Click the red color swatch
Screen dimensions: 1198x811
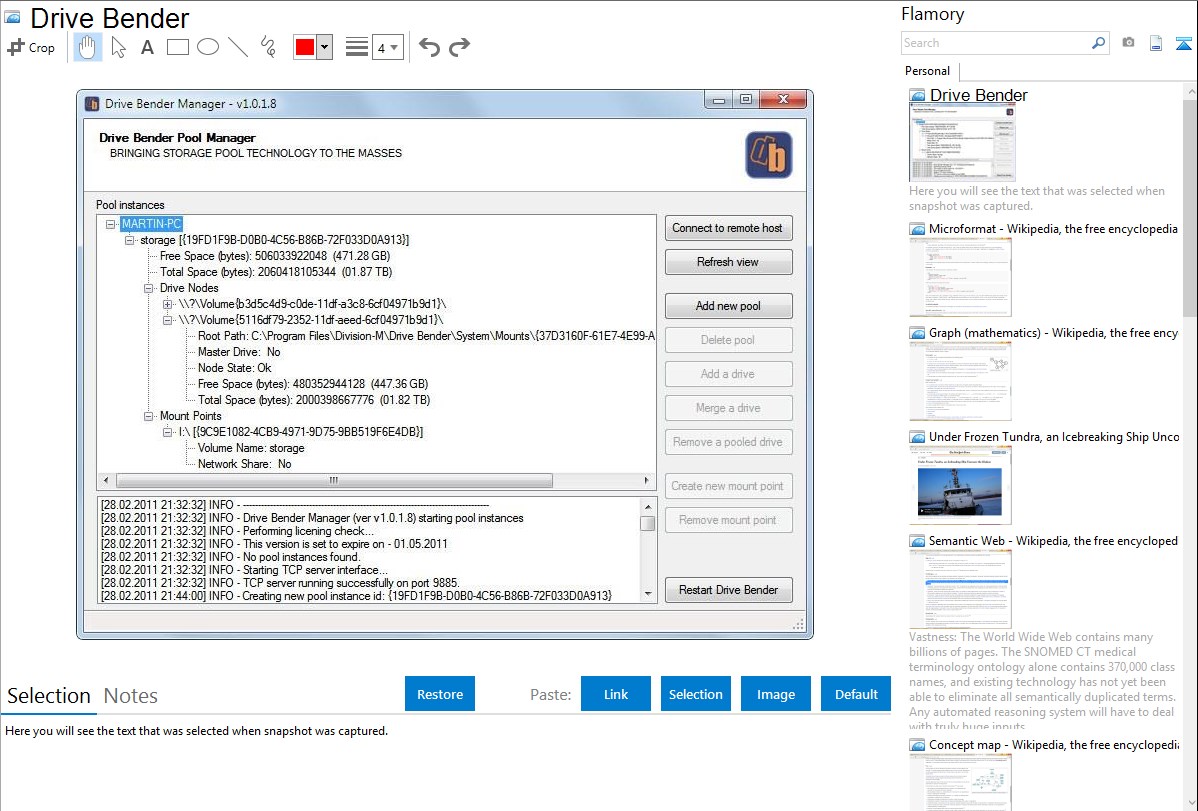point(305,47)
